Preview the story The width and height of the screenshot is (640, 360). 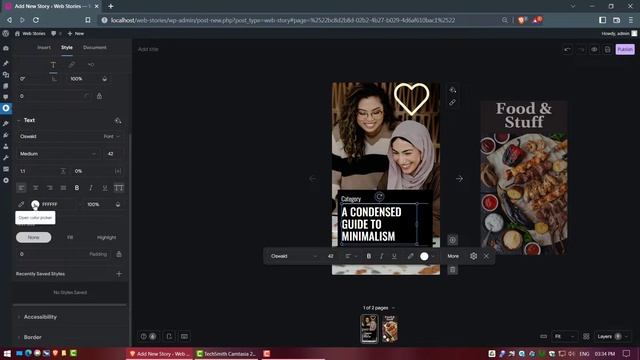pyautogui.click(x=594, y=49)
